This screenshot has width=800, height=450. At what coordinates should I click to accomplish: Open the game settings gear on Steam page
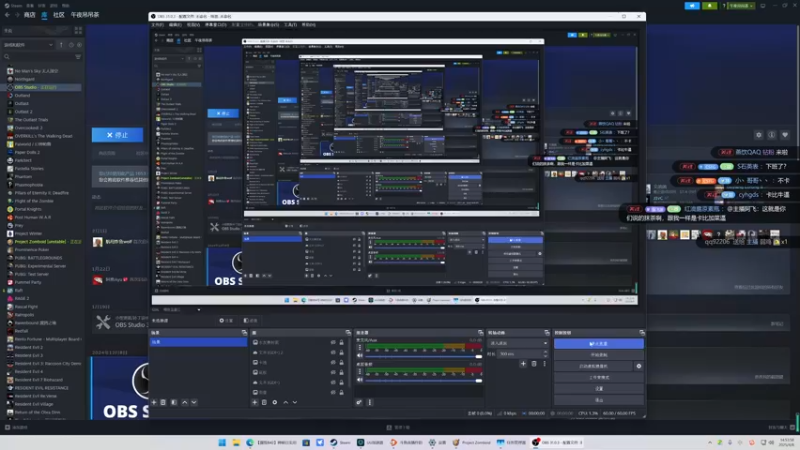tap(759, 135)
